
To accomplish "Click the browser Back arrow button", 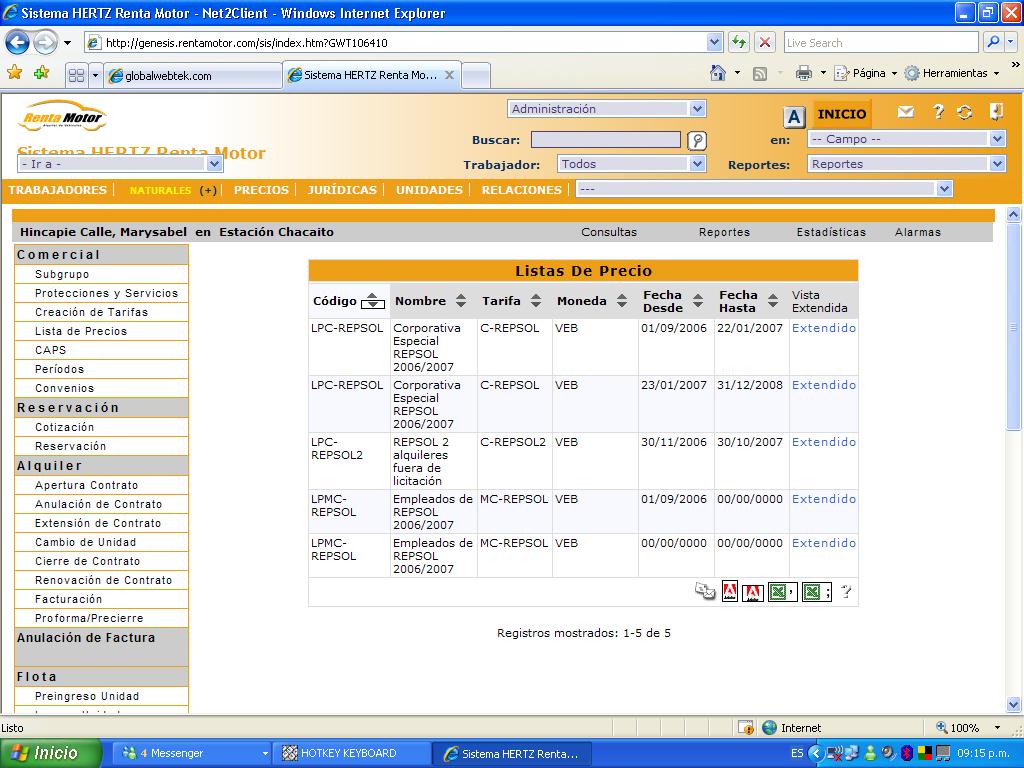I will click(x=18, y=43).
